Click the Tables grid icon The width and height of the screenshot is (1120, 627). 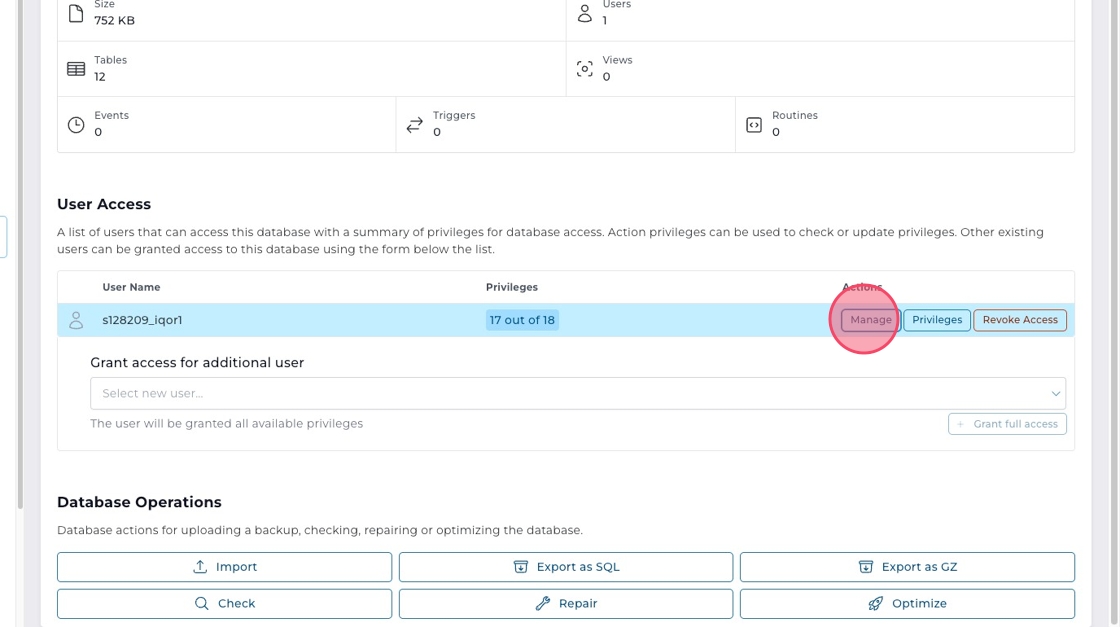point(76,69)
